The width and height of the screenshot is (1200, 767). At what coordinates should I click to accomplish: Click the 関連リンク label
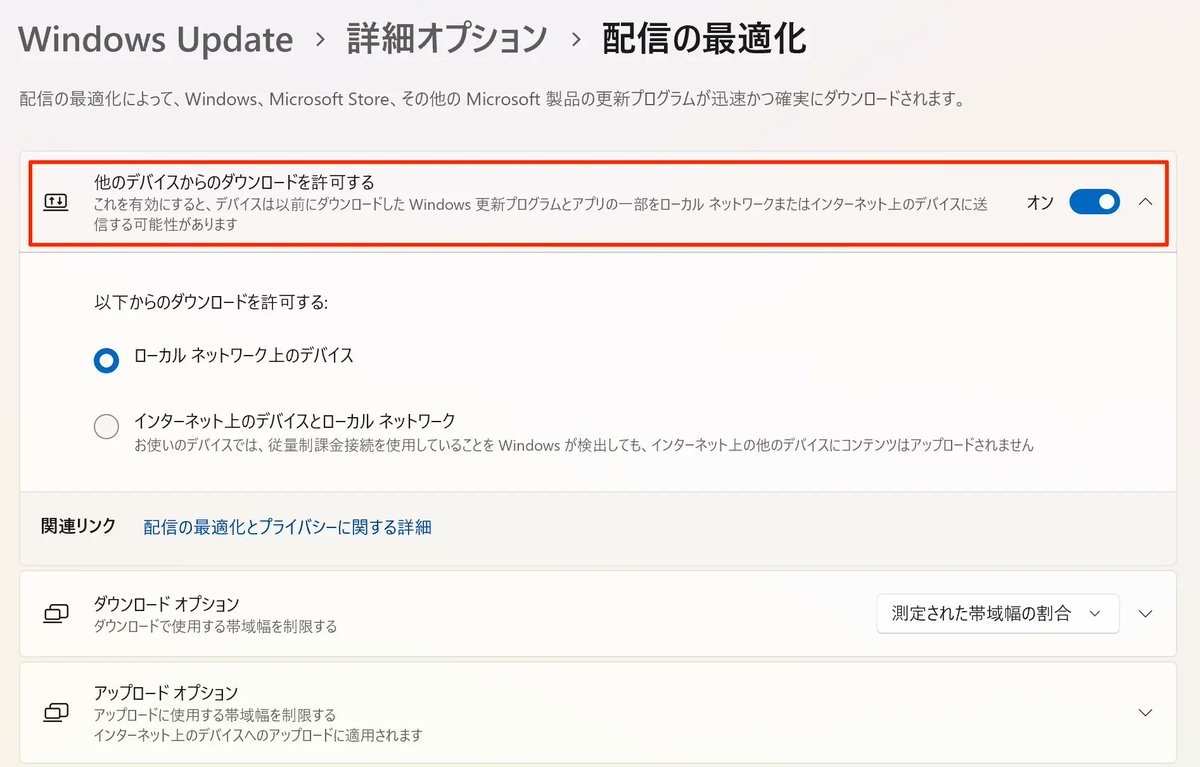79,526
